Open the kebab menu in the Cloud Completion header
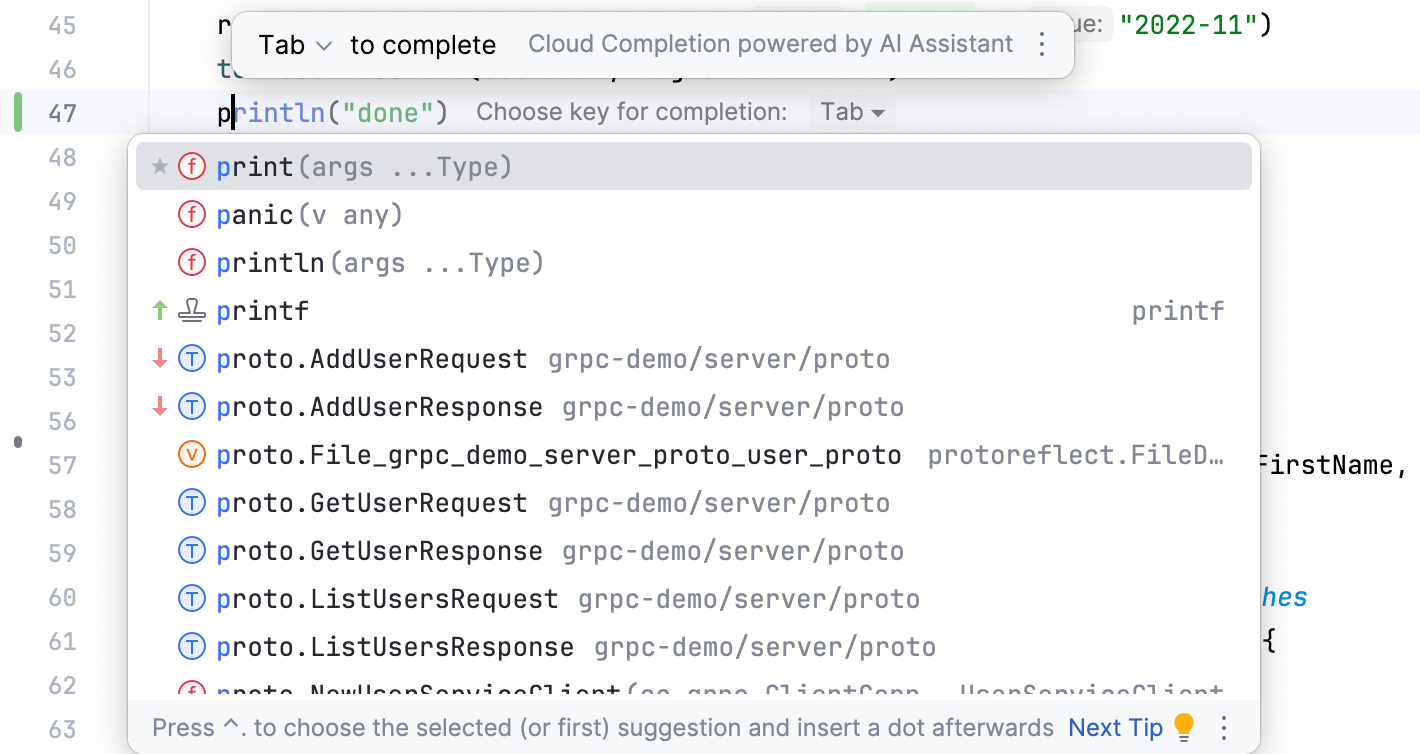Image resolution: width=1420 pixels, height=754 pixels. (1041, 44)
